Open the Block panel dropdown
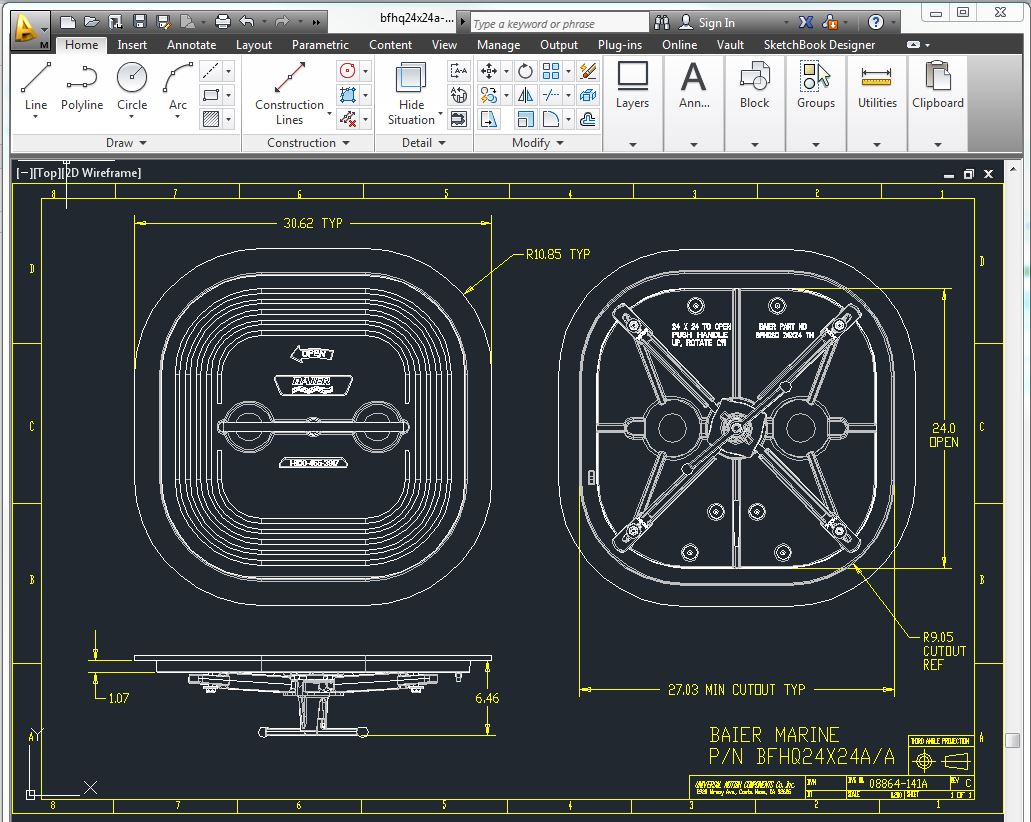1031x822 pixels. [754, 144]
